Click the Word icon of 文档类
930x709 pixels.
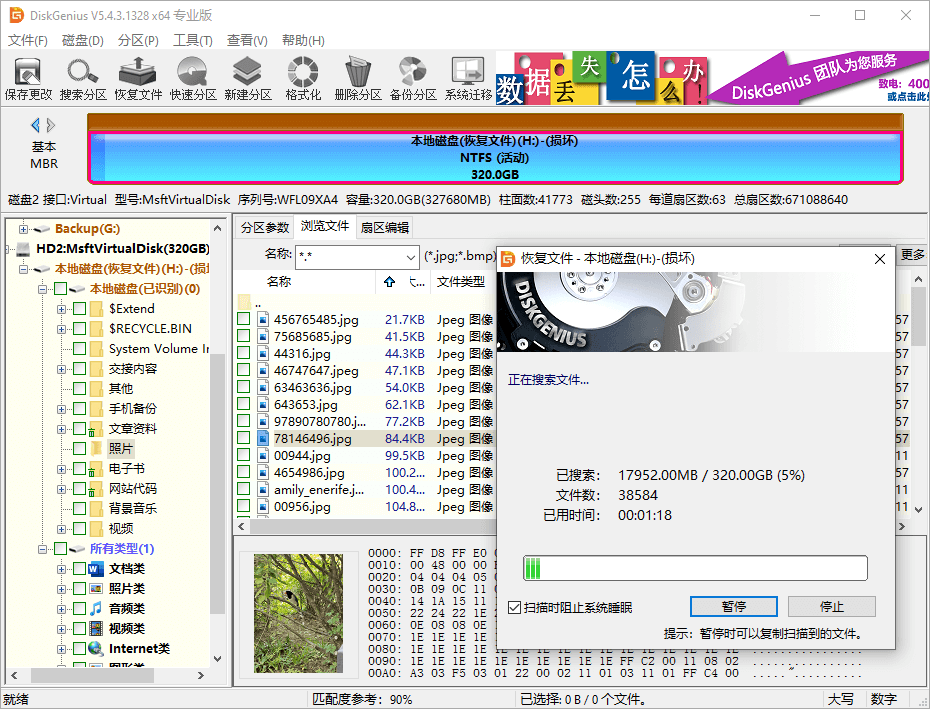point(96,569)
